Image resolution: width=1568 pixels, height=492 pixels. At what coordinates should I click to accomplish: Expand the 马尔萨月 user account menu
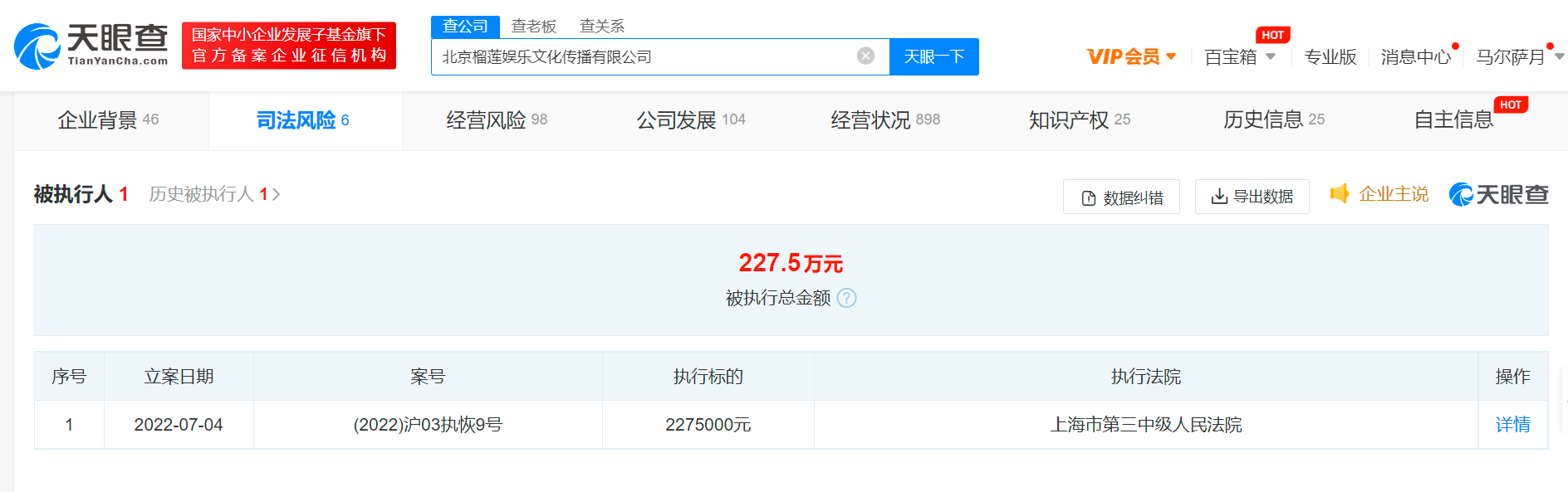point(1559,56)
